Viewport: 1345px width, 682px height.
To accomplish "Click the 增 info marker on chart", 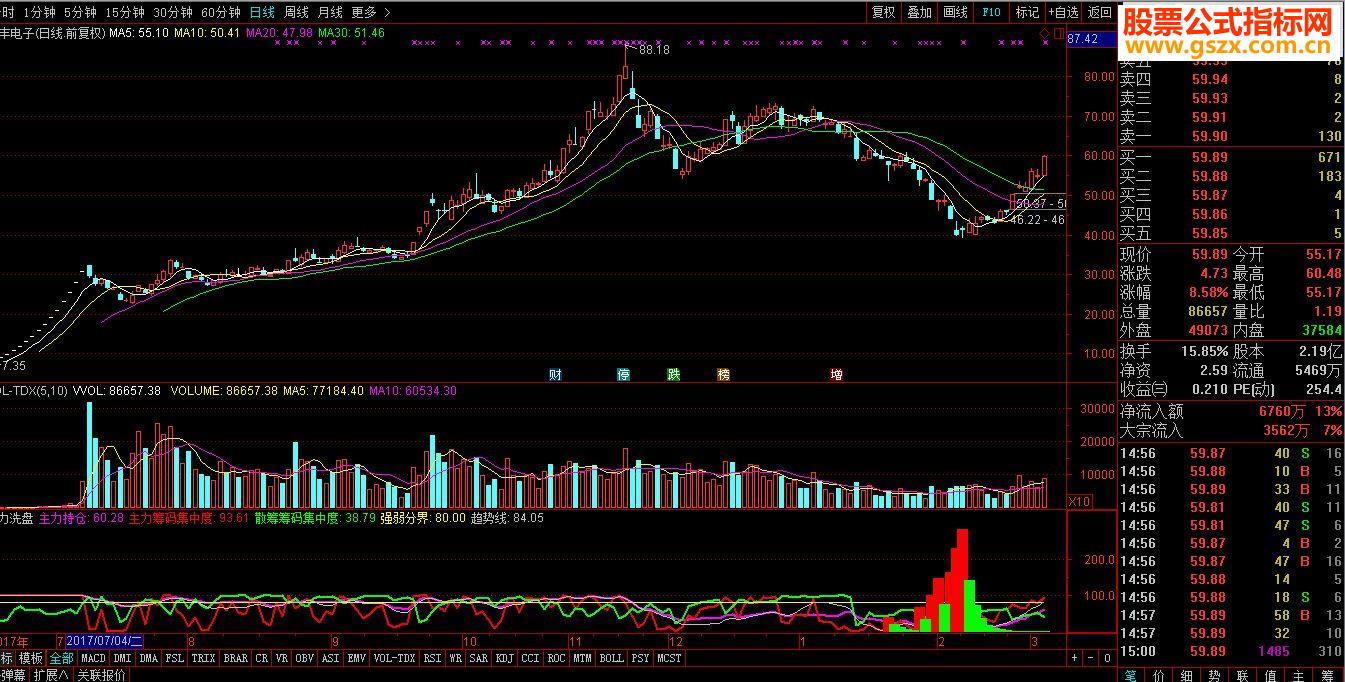I will pyautogui.click(x=836, y=375).
